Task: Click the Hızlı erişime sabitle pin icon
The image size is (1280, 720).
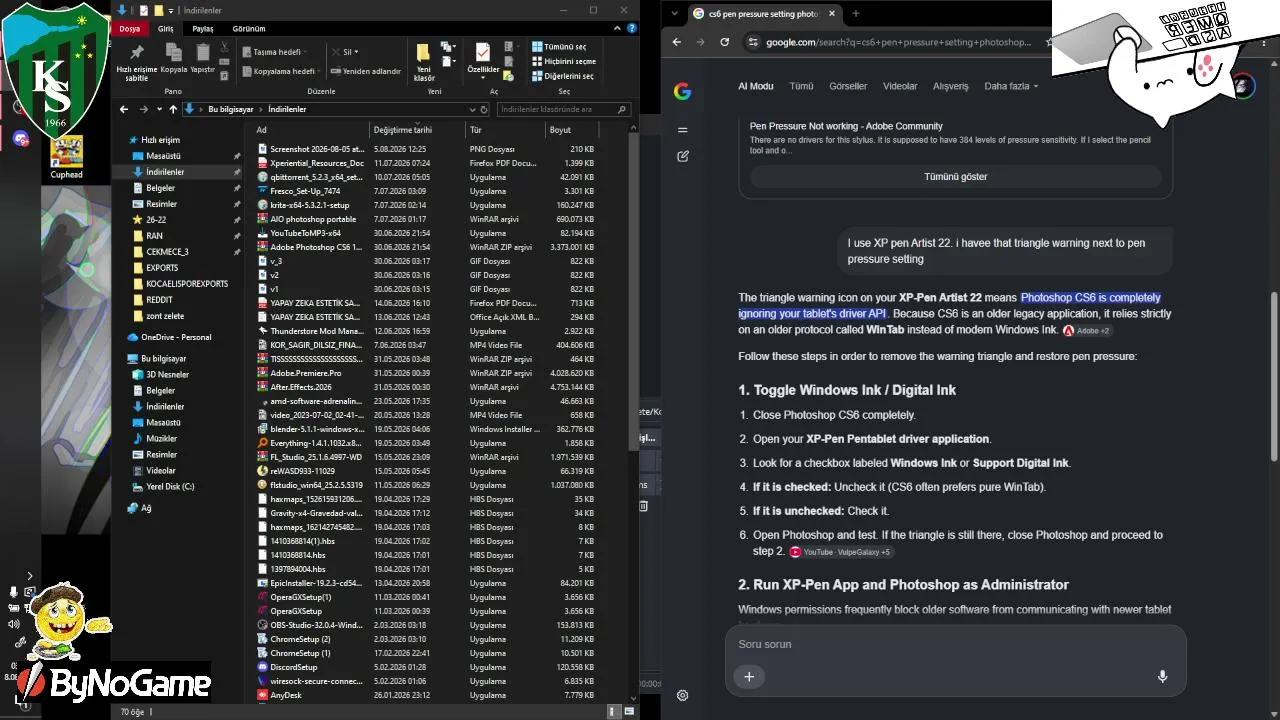Action: pos(137,53)
